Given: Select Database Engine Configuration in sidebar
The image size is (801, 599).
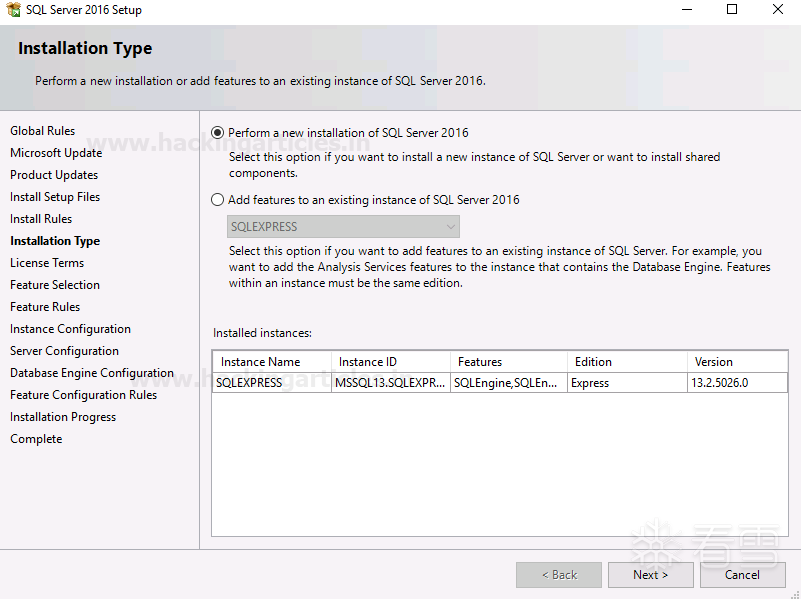Looking at the screenshot, I should click(x=92, y=373).
